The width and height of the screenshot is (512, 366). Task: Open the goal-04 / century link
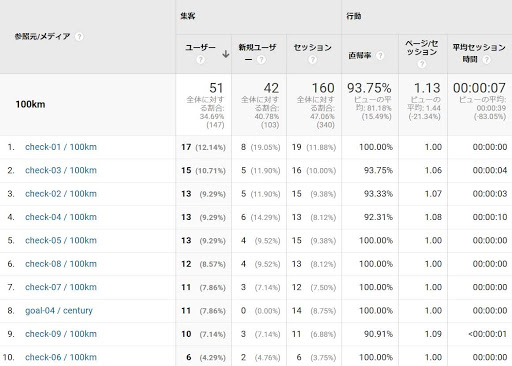click(x=59, y=311)
